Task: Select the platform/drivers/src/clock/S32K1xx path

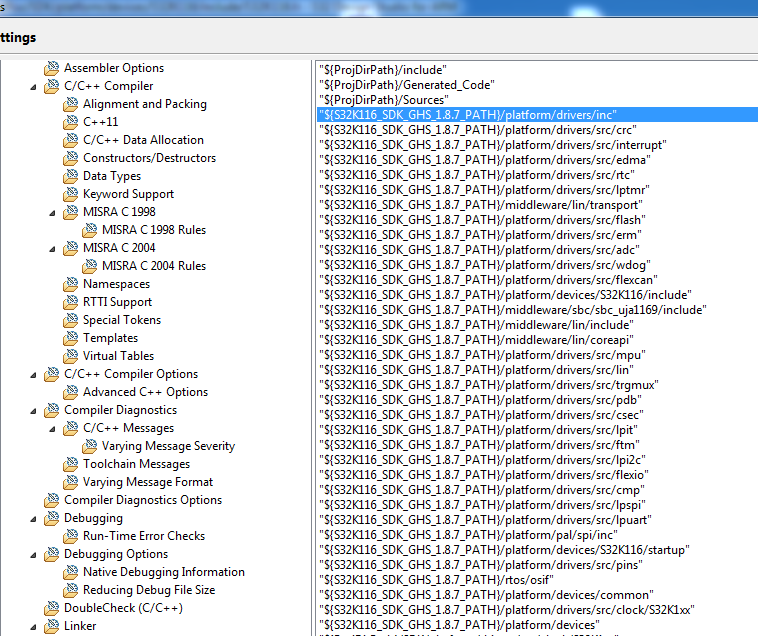Action: point(507,609)
